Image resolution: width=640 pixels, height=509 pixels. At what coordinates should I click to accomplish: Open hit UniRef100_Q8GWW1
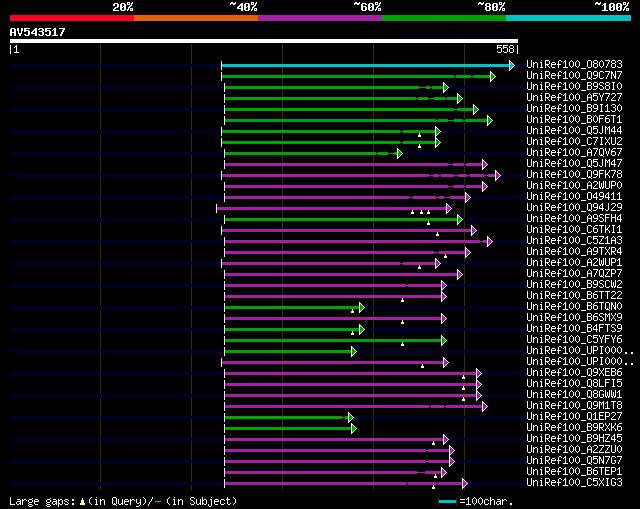pyautogui.click(x=574, y=395)
